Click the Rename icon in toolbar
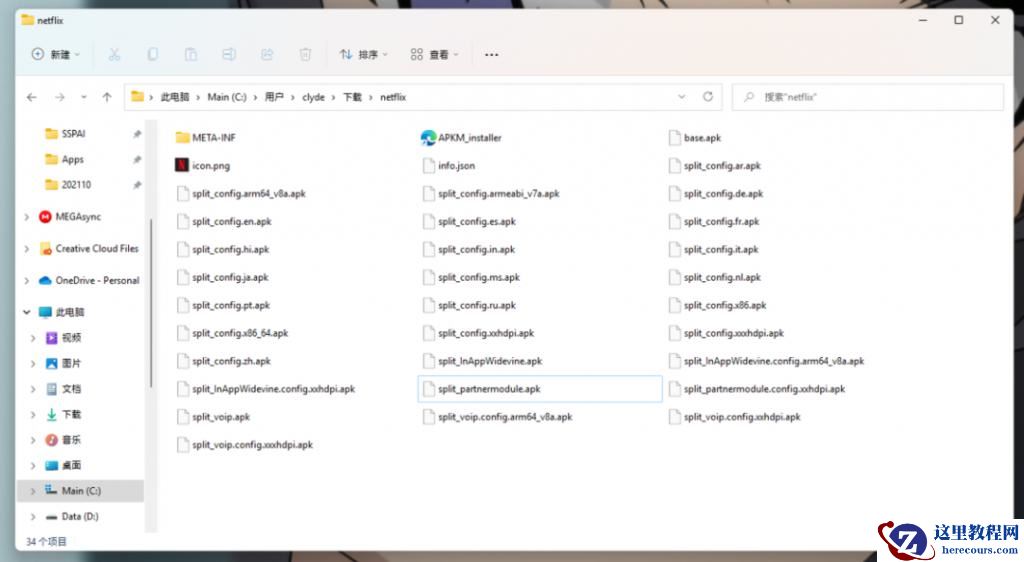Image resolution: width=1024 pixels, height=562 pixels. tap(229, 55)
